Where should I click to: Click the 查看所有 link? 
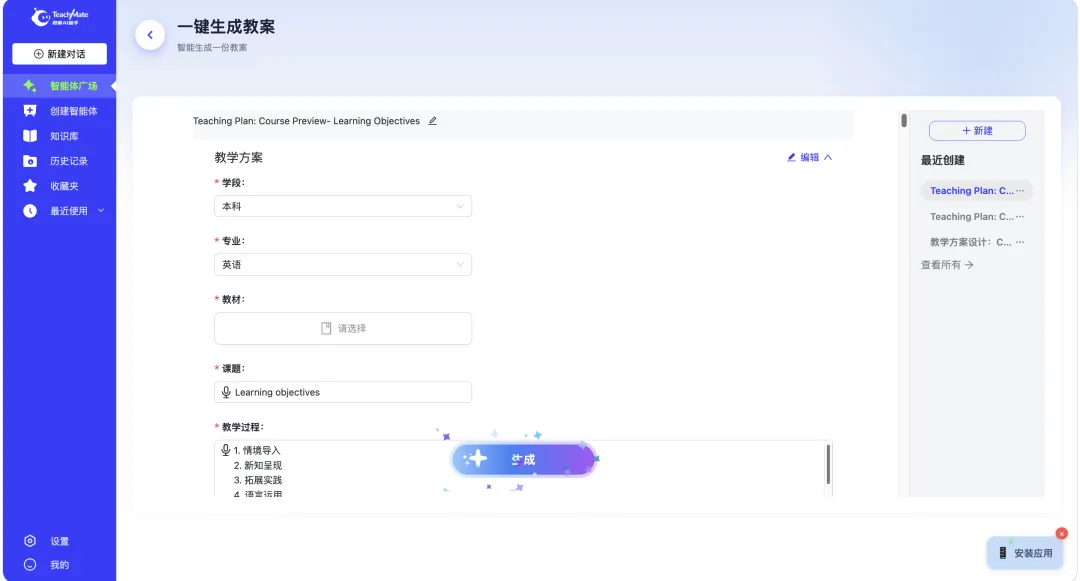pos(947,265)
